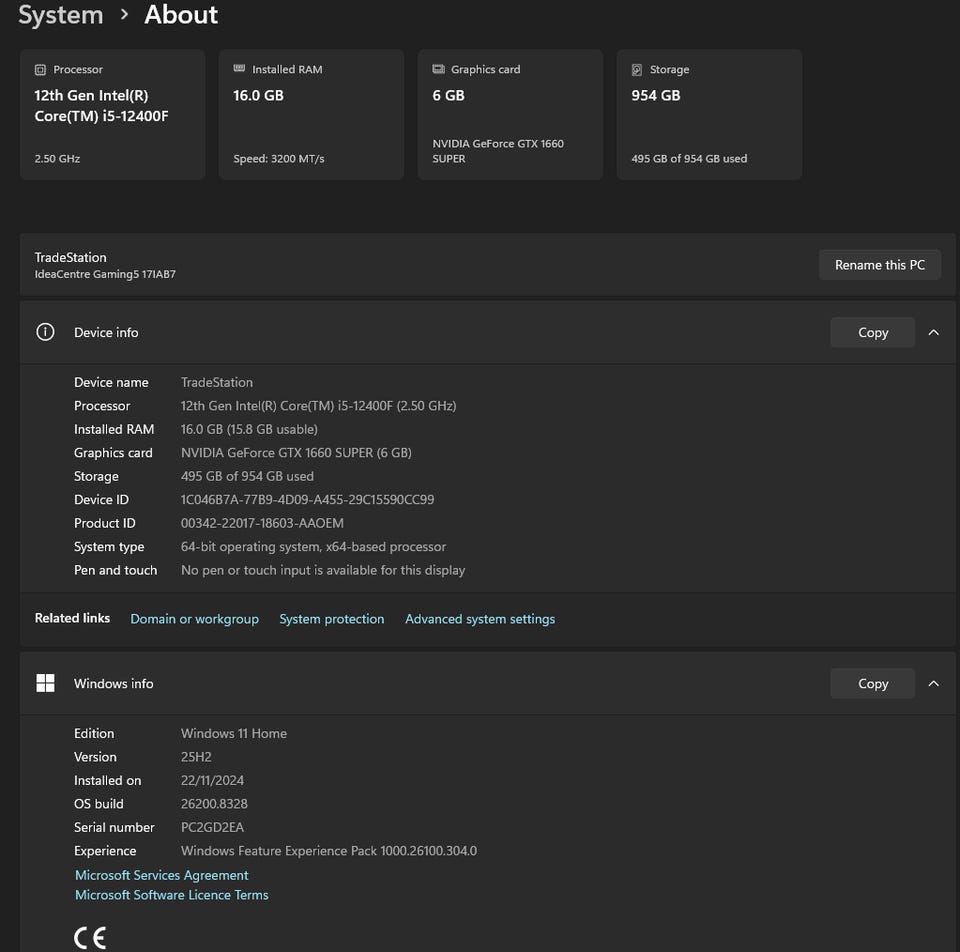Click the Device info circle icon
The width and height of the screenshot is (960, 952).
click(45, 332)
